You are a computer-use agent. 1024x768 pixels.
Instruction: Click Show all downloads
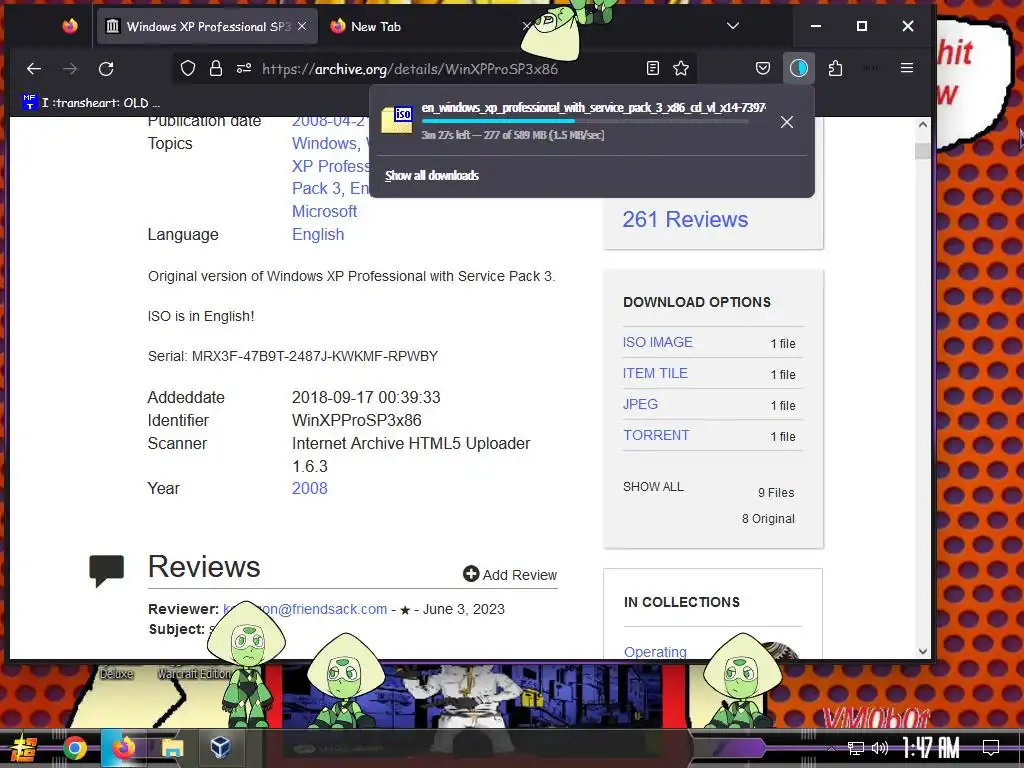click(x=432, y=175)
